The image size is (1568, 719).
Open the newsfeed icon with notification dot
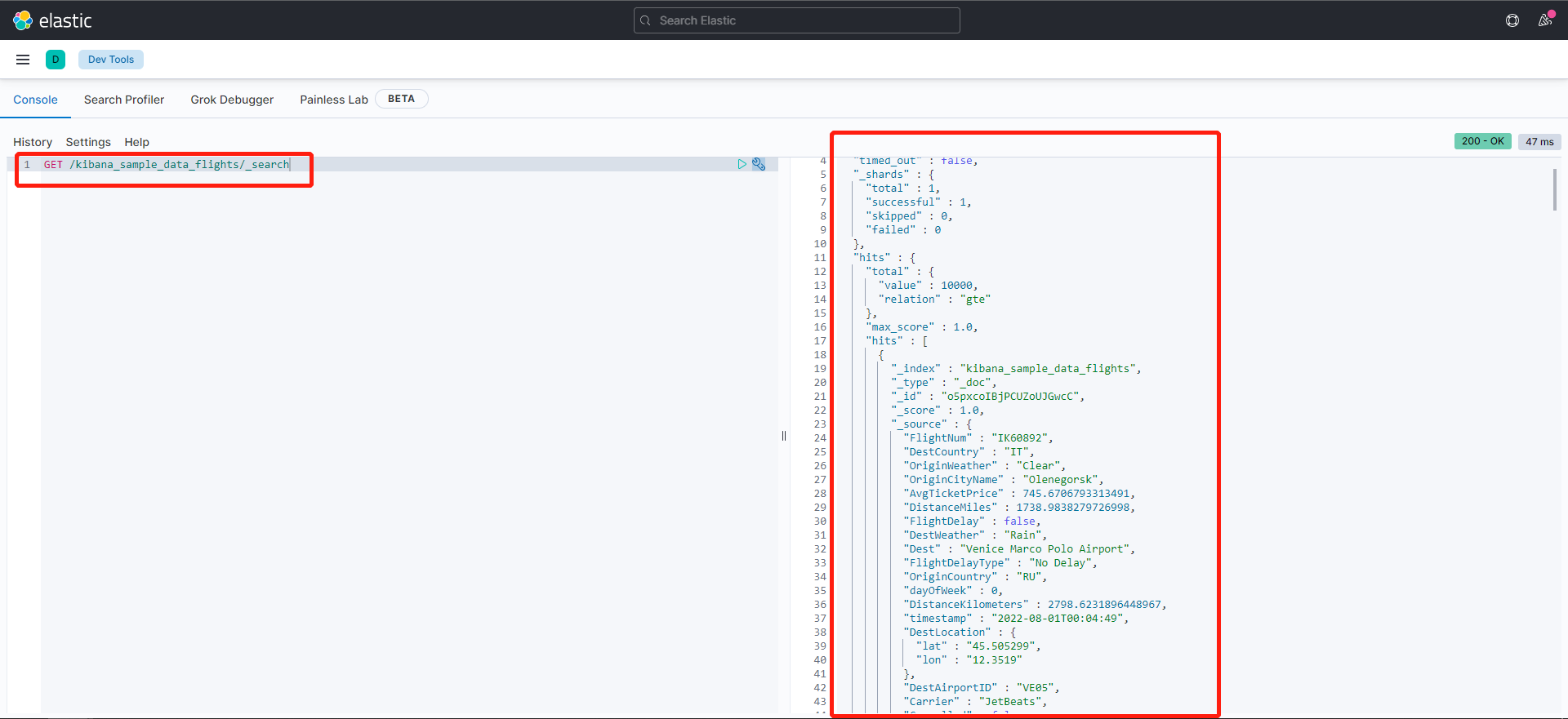1545,20
